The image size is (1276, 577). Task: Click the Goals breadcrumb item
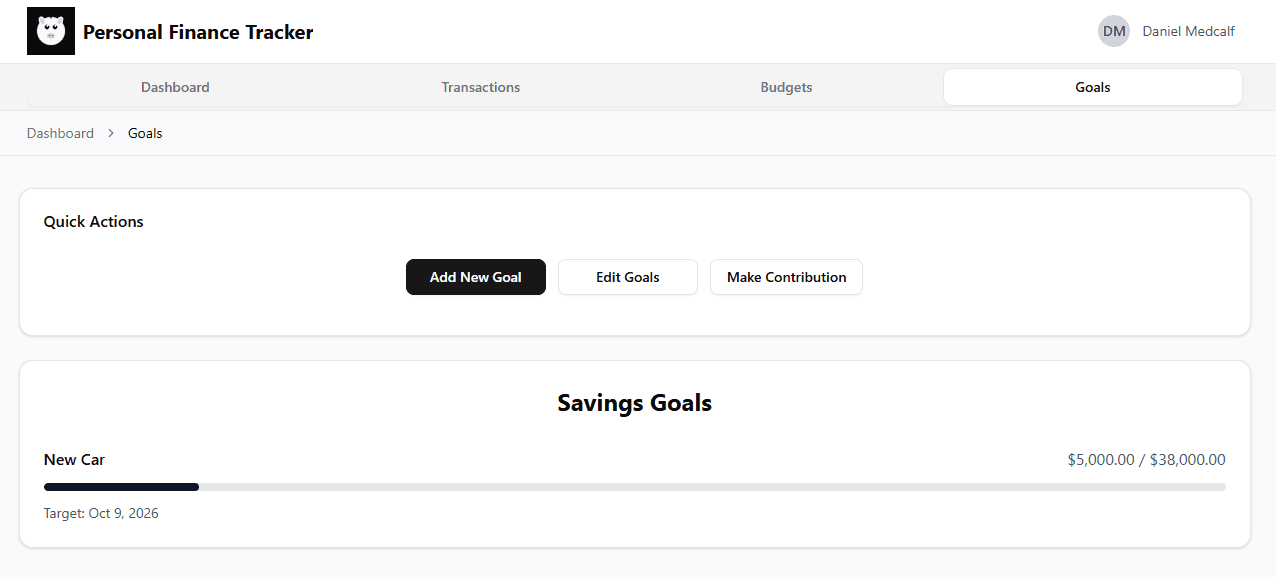click(x=145, y=133)
